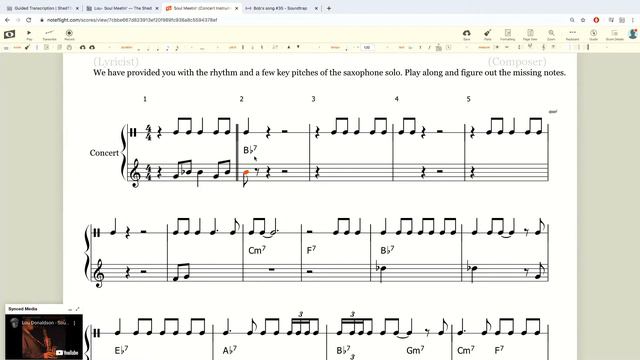The height and width of the screenshot is (360, 640).
Task: Minimize the Synced Media panel
Action: [70, 309]
